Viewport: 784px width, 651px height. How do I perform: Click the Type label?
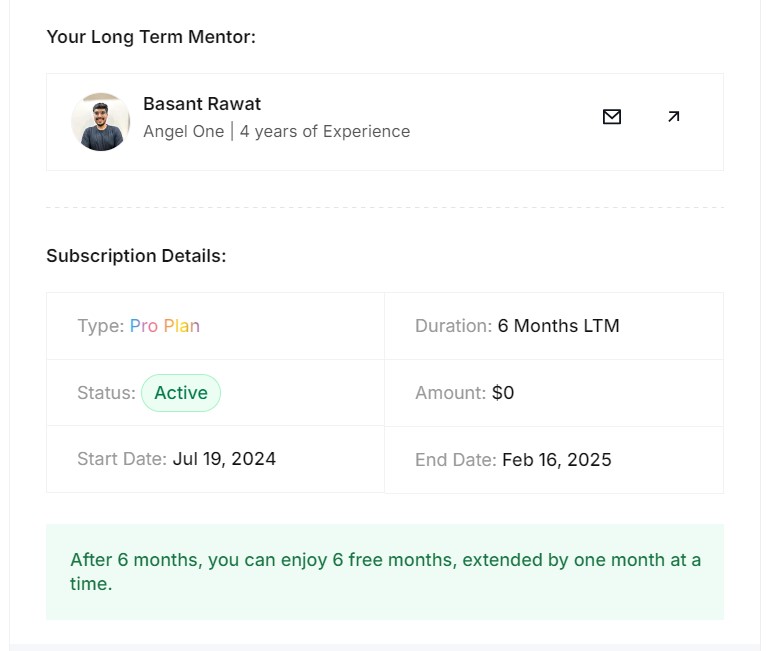click(100, 326)
